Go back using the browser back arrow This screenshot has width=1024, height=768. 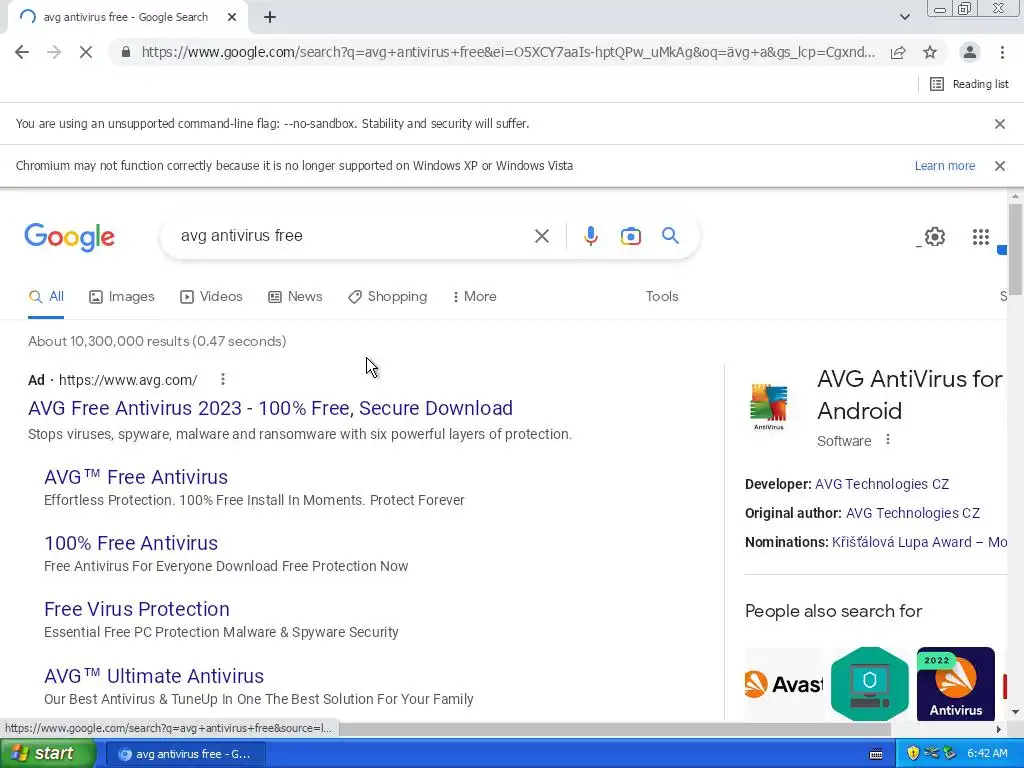pos(22,52)
